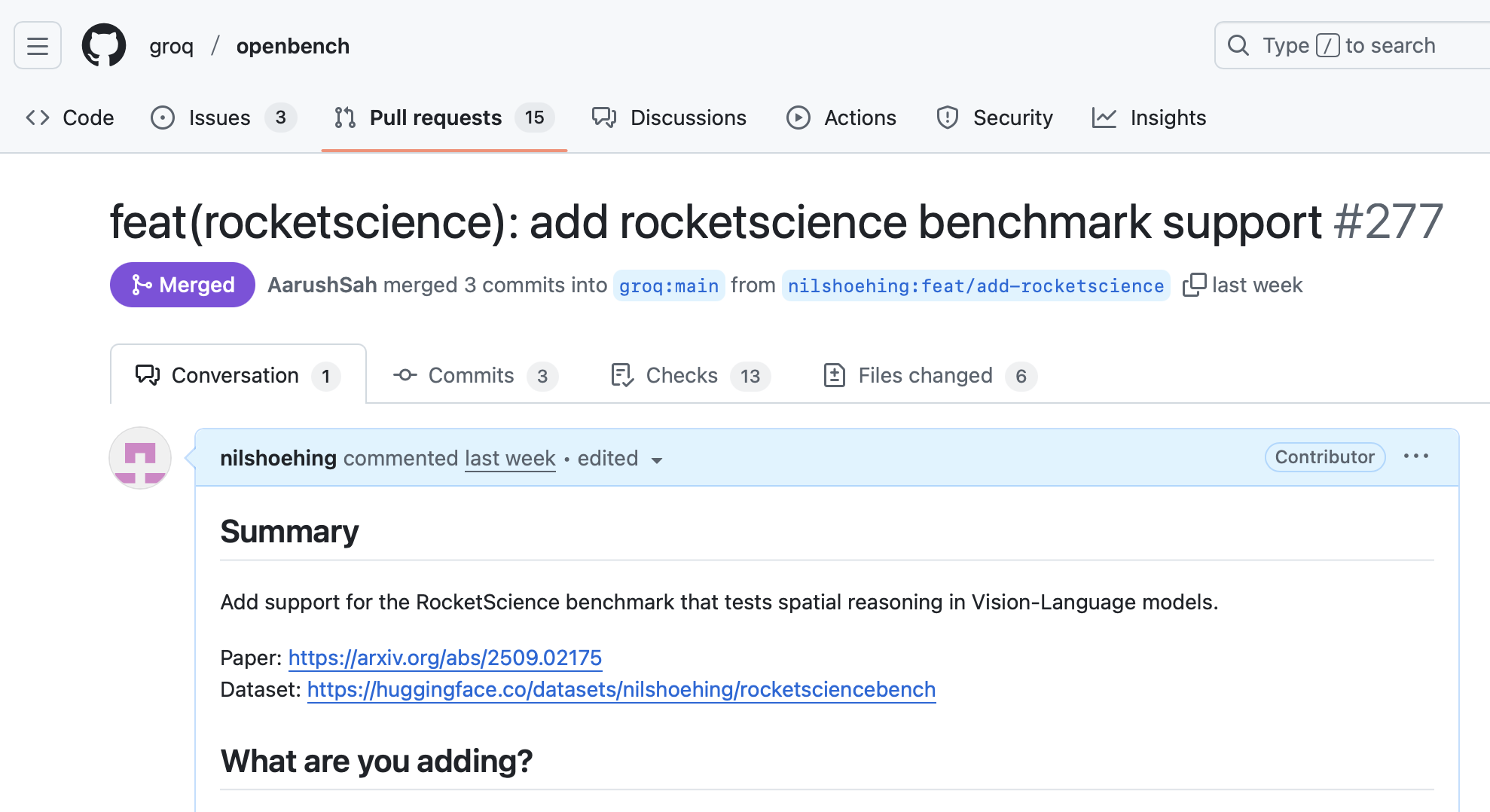Open the Commits tab

click(x=475, y=375)
